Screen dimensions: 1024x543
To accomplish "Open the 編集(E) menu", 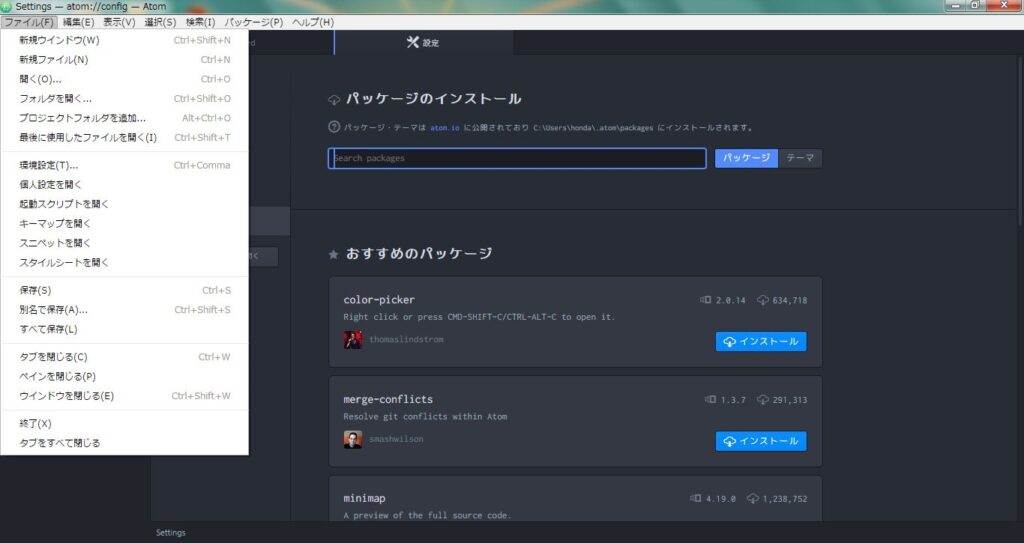I will [x=78, y=22].
